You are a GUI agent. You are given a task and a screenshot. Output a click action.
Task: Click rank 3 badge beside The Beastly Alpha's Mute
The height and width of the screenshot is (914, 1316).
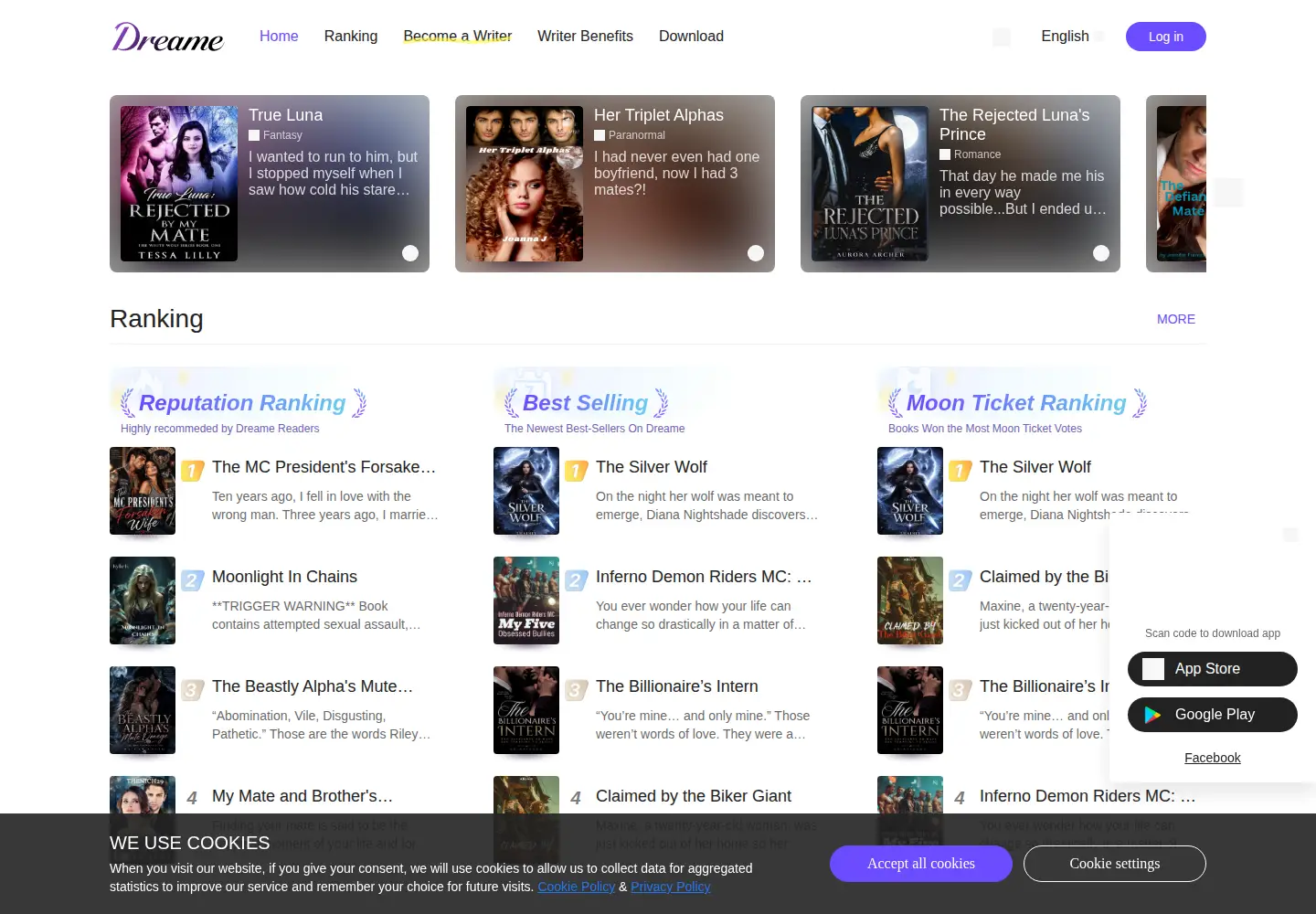[192, 690]
